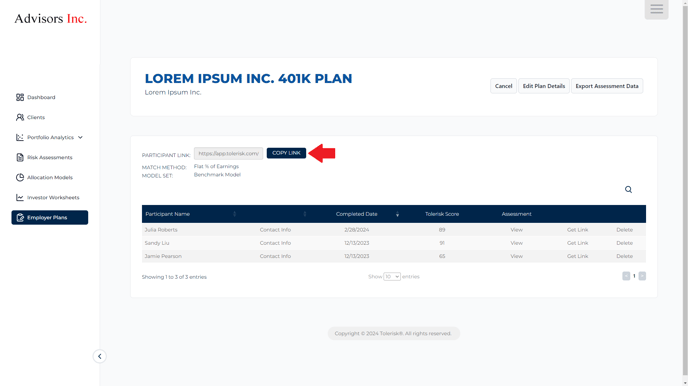The image size is (688, 386).
Task: Click the Assessment column header
Action: point(516,214)
